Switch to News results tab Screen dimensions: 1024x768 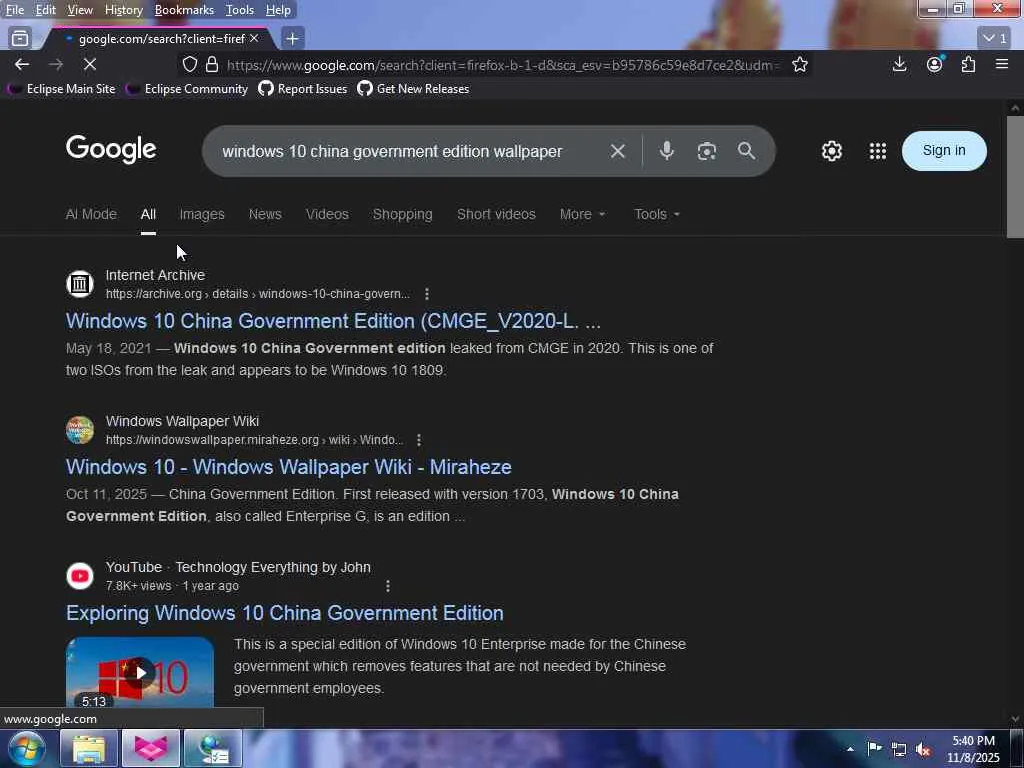click(264, 214)
